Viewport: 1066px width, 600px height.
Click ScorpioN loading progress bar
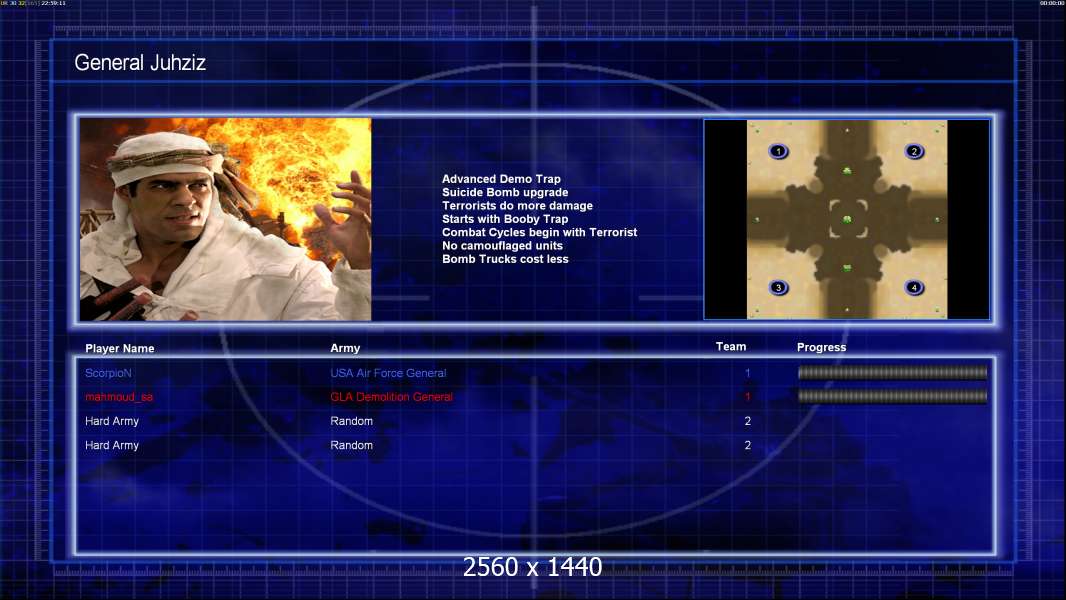click(x=893, y=372)
